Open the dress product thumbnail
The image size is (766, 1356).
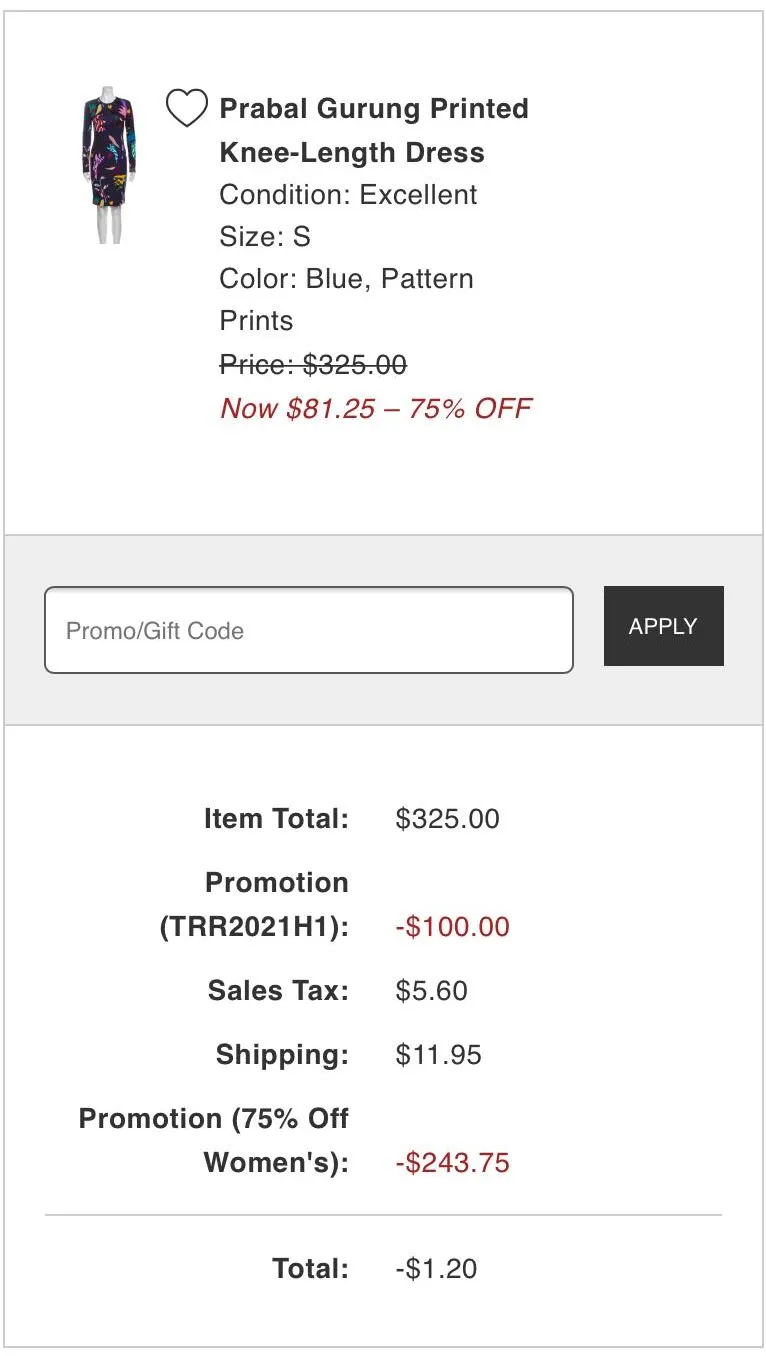point(108,165)
